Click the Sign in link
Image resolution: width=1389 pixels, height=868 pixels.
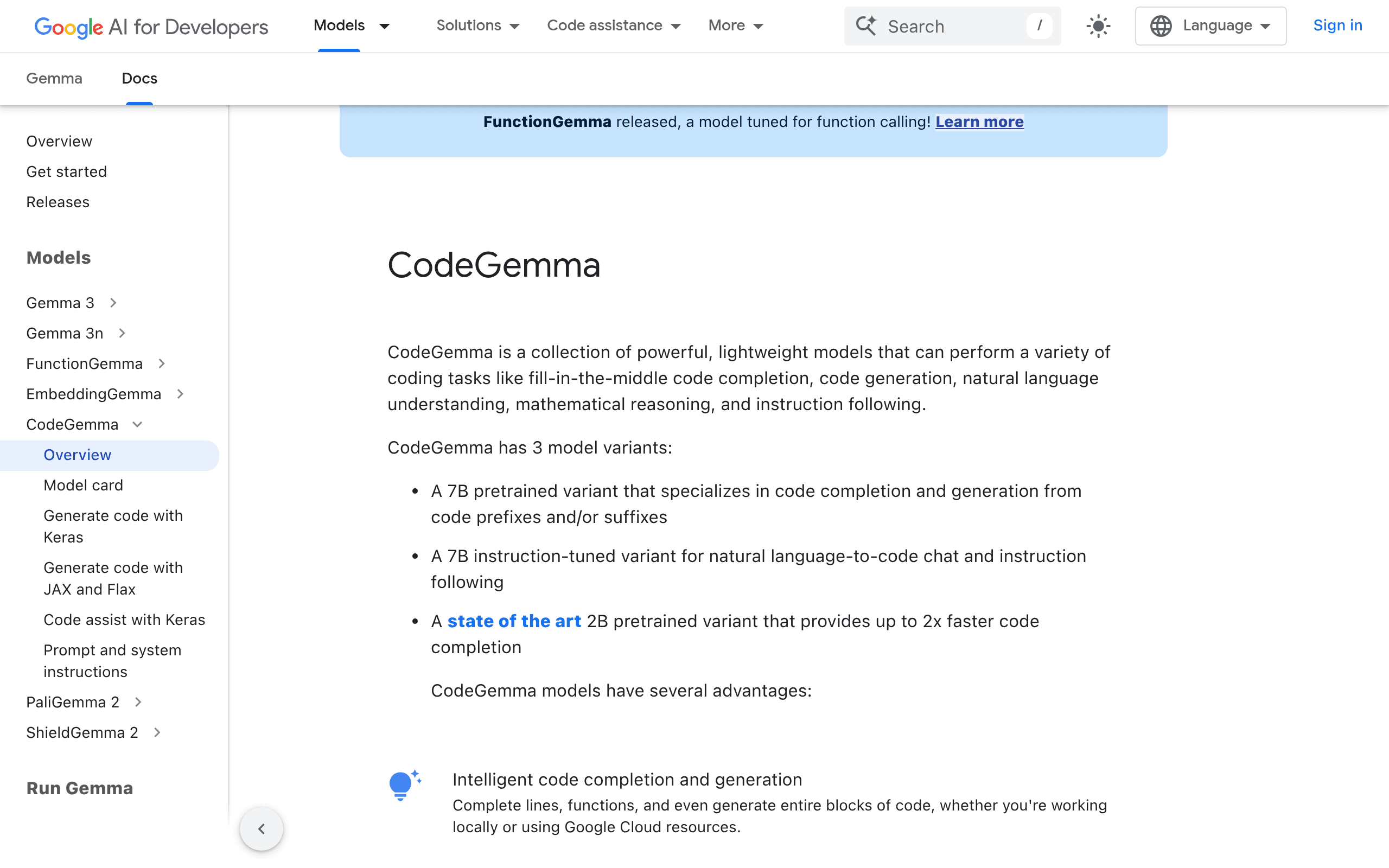pyautogui.click(x=1337, y=26)
